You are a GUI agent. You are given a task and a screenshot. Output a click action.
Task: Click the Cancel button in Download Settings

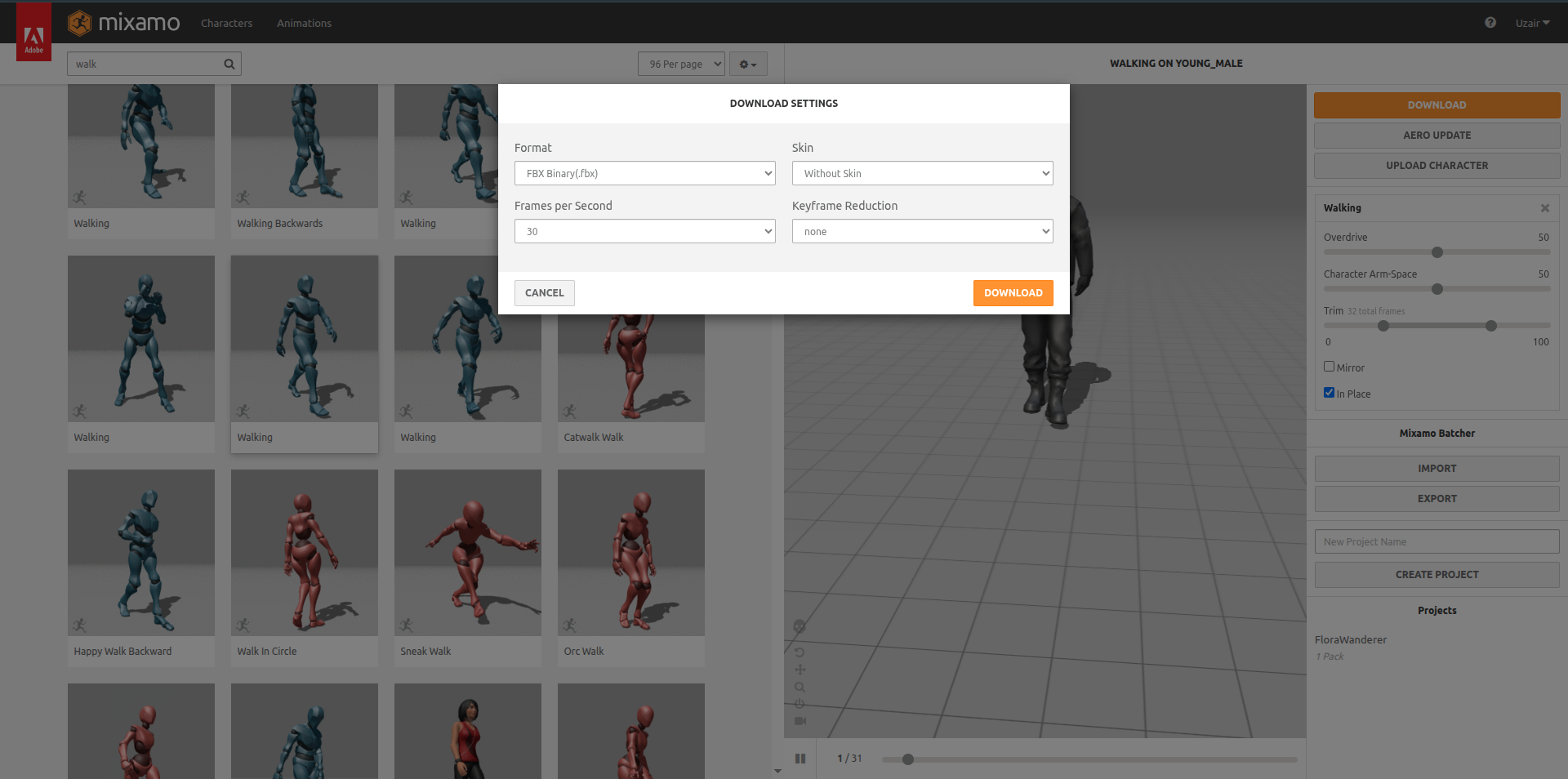[543, 292]
